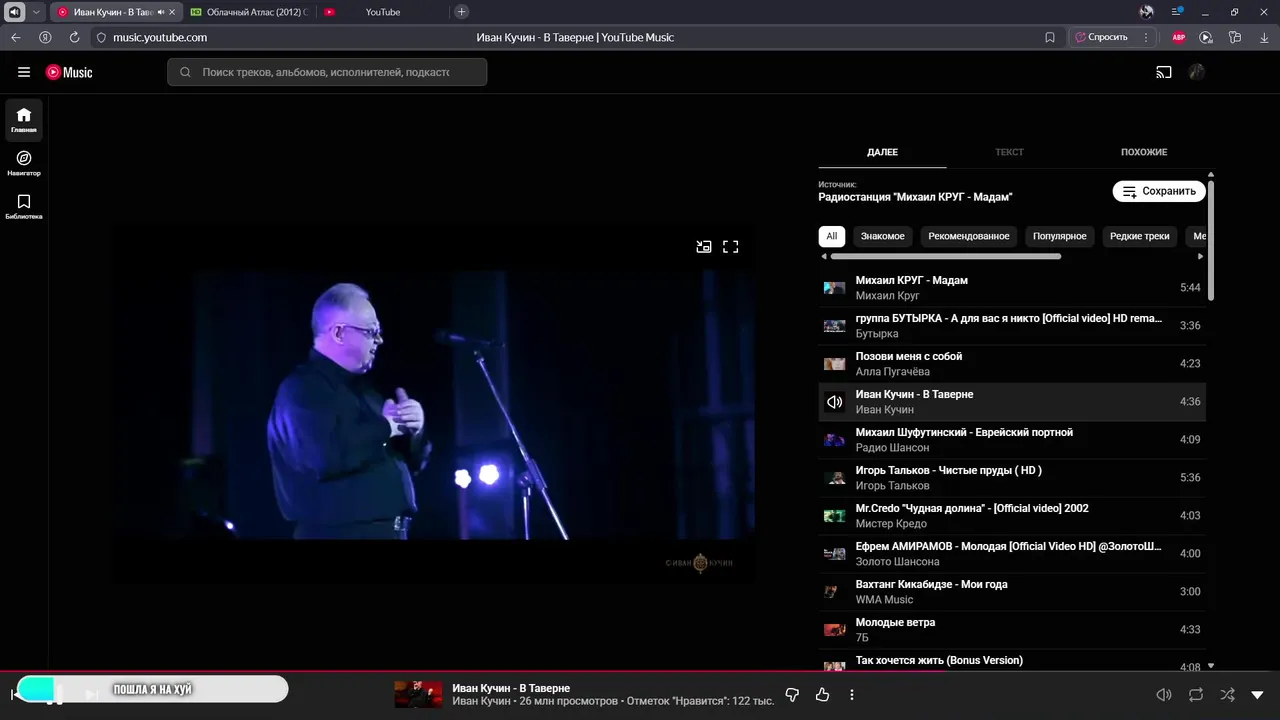Reload the music.youtube.com page
The height and width of the screenshot is (720, 1280).
coord(74,37)
